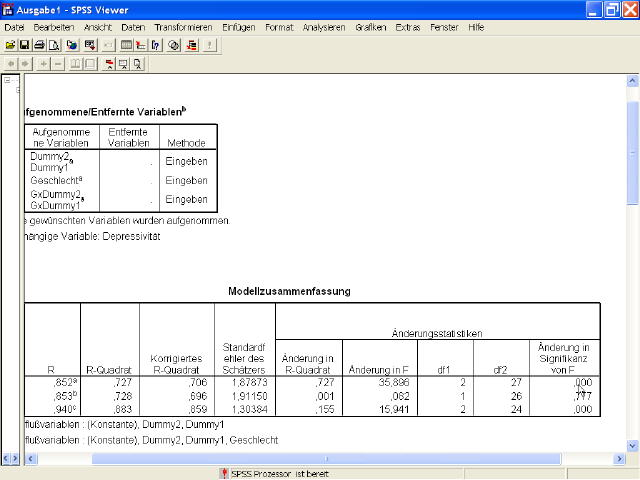This screenshot has width=640, height=480.
Task: Click the Open file toolbar icon
Action: click(x=10, y=45)
